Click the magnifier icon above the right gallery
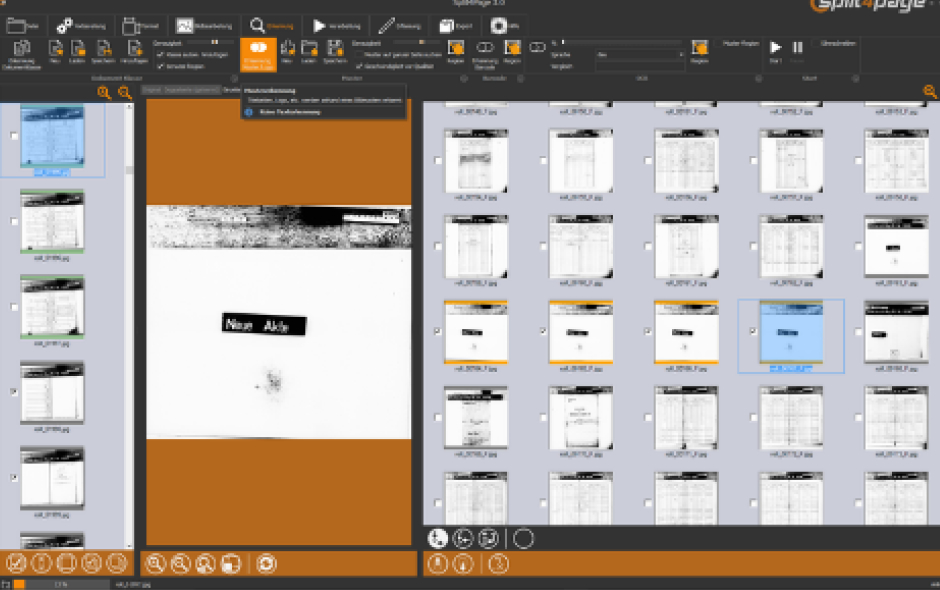 [930, 92]
